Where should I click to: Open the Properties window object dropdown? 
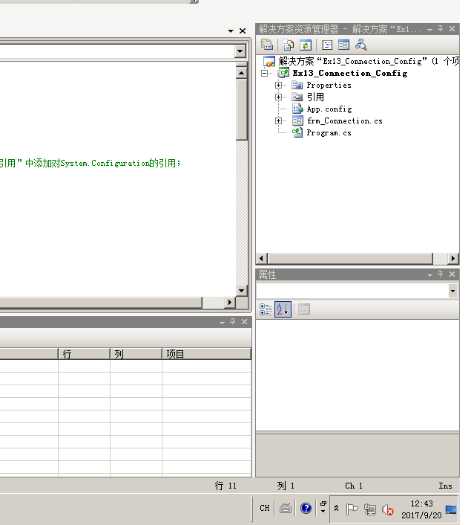point(453,291)
